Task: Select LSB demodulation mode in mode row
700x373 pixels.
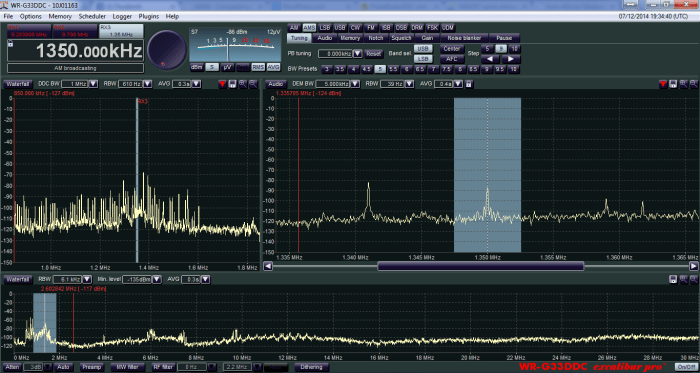Action: [x=325, y=27]
